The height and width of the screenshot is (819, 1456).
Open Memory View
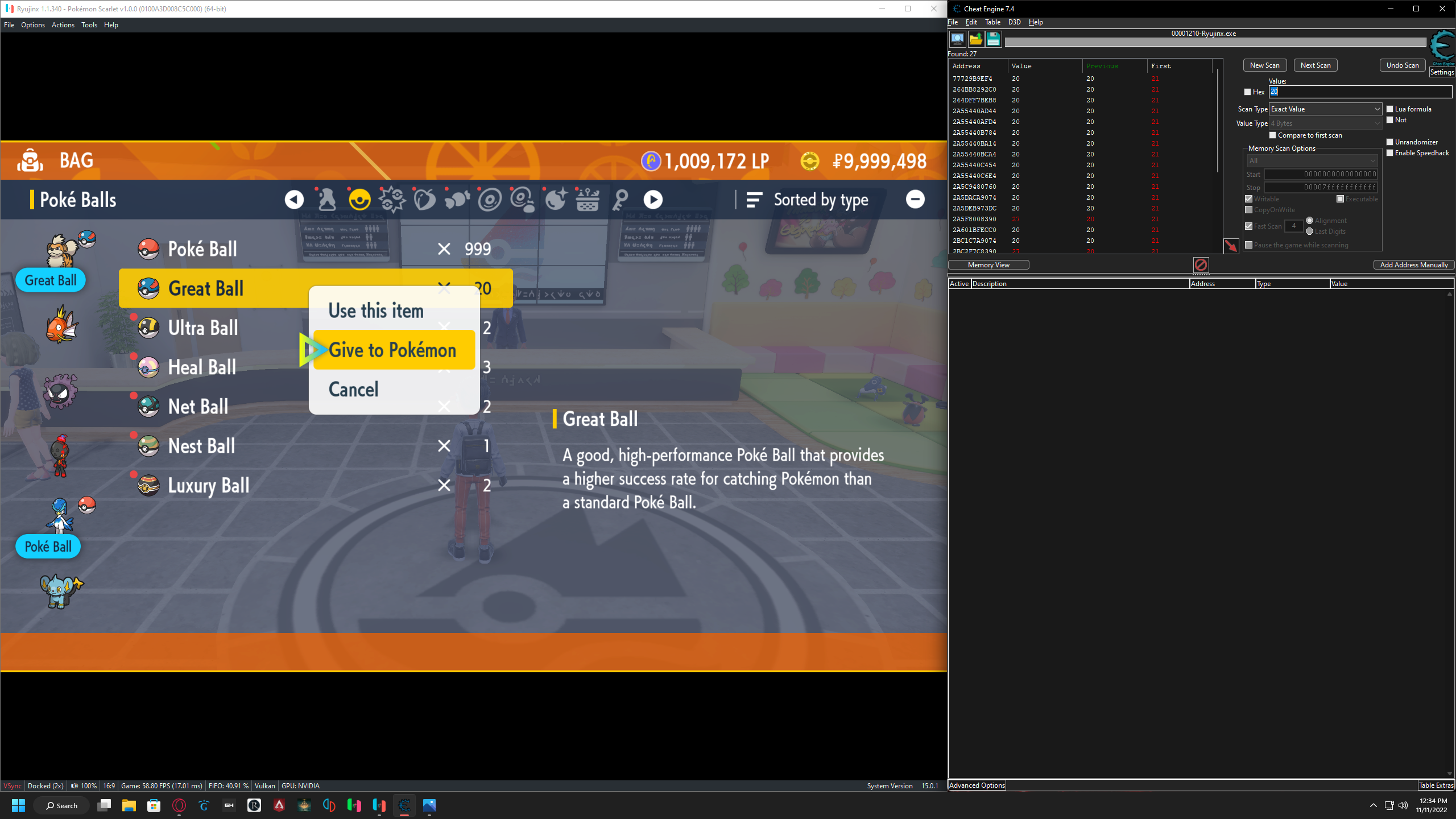(988, 264)
